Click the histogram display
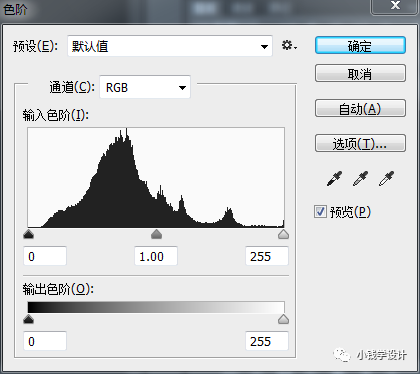This screenshot has height=374, width=420. pyautogui.click(x=156, y=177)
